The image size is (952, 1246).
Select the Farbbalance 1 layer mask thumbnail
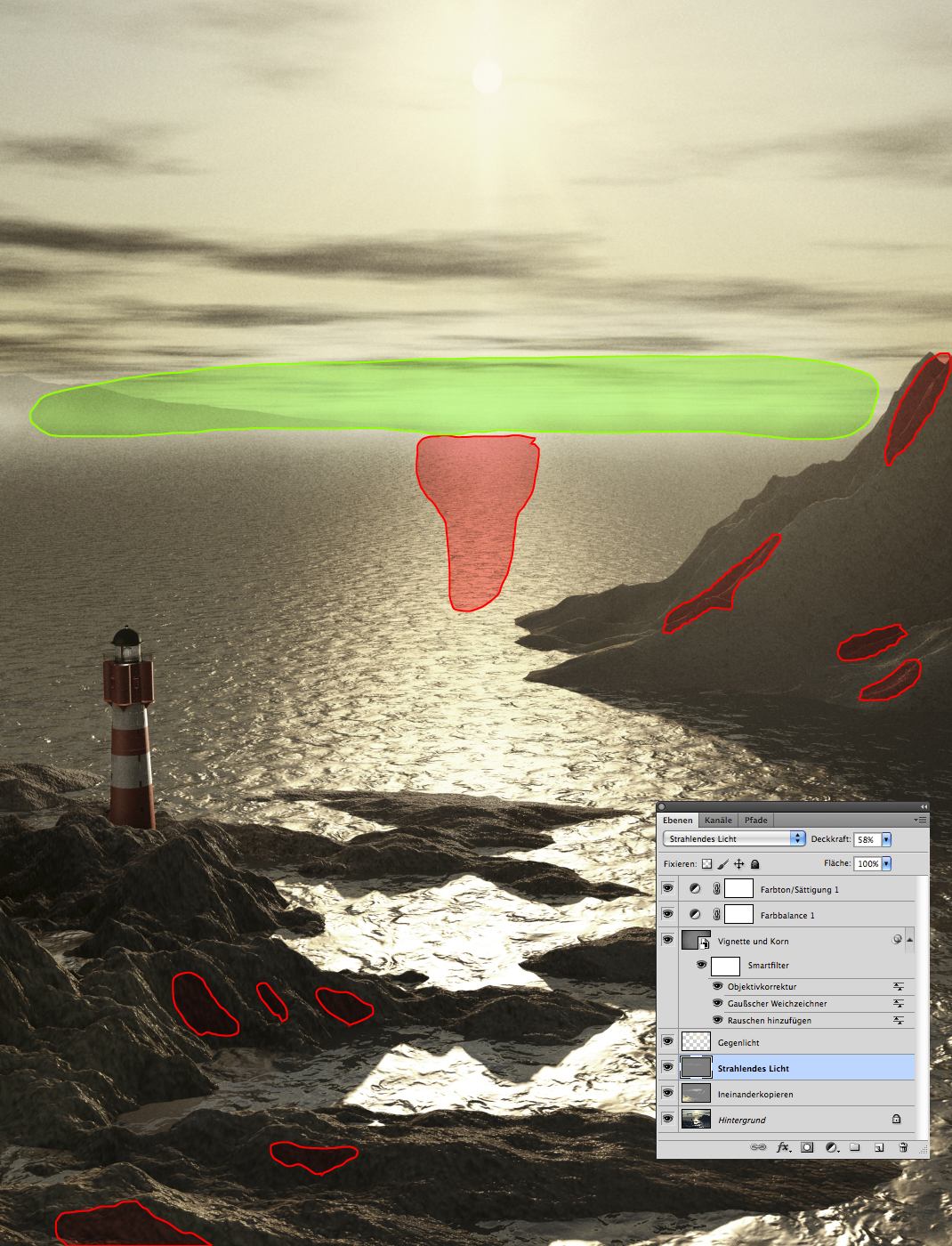point(738,914)
